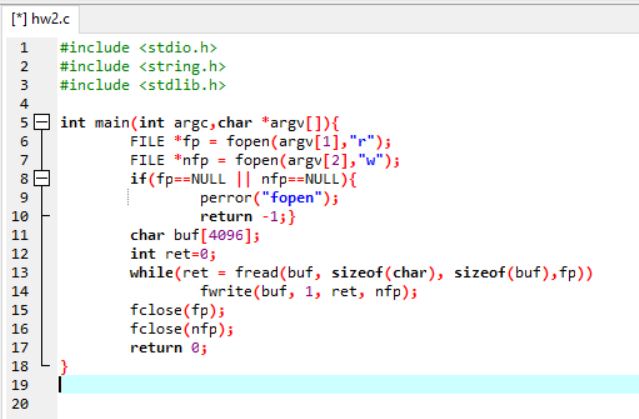The height and width of the screenshot is (419, 639).
Task: Click the #include <string.h> line
Action: pyautogui.click(x=143, y=66)
